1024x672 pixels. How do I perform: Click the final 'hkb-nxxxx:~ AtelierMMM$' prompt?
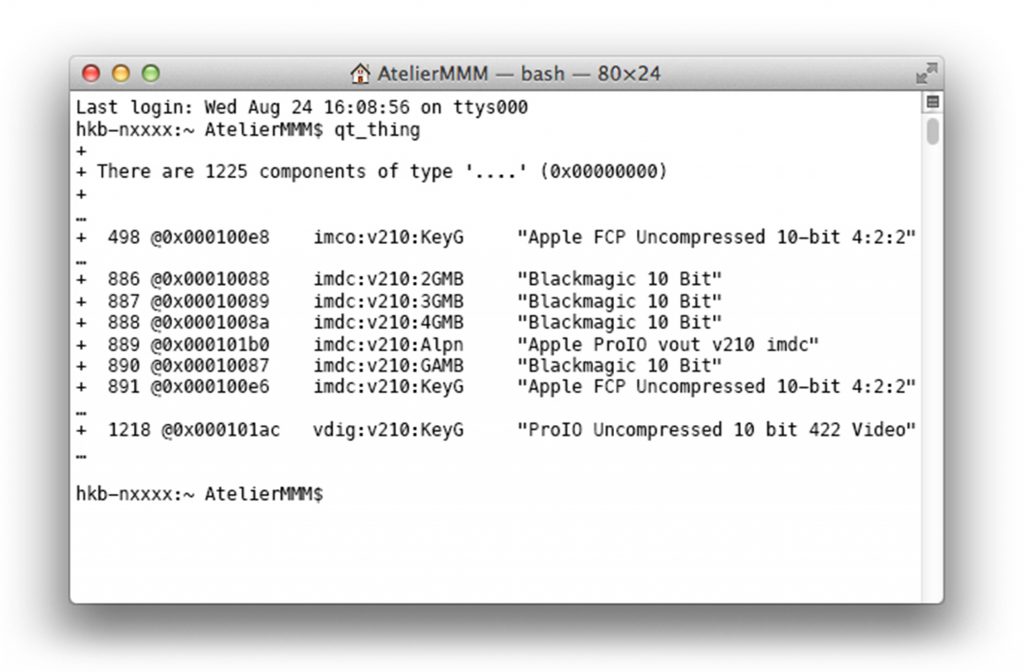(x=199, y=494)
